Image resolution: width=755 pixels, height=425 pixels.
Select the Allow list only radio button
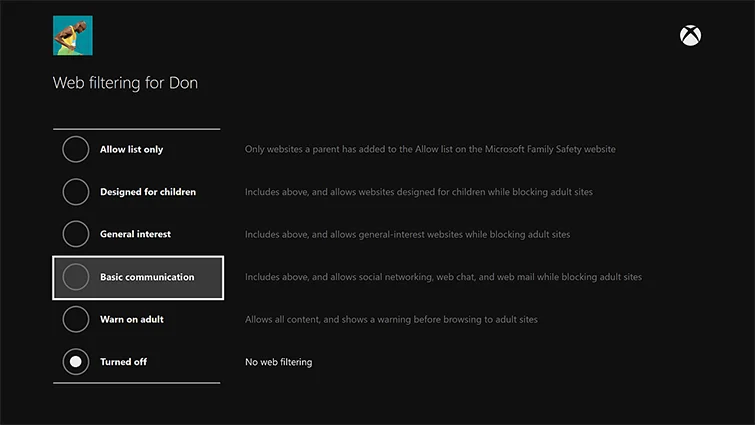point(76,149)
